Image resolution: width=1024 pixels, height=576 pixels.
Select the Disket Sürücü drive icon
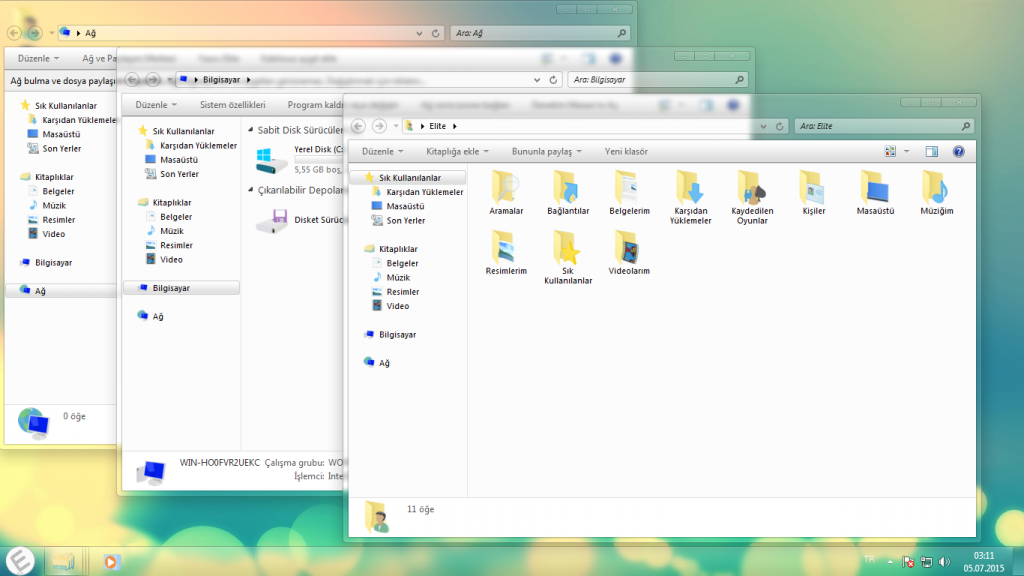(272, 221)
